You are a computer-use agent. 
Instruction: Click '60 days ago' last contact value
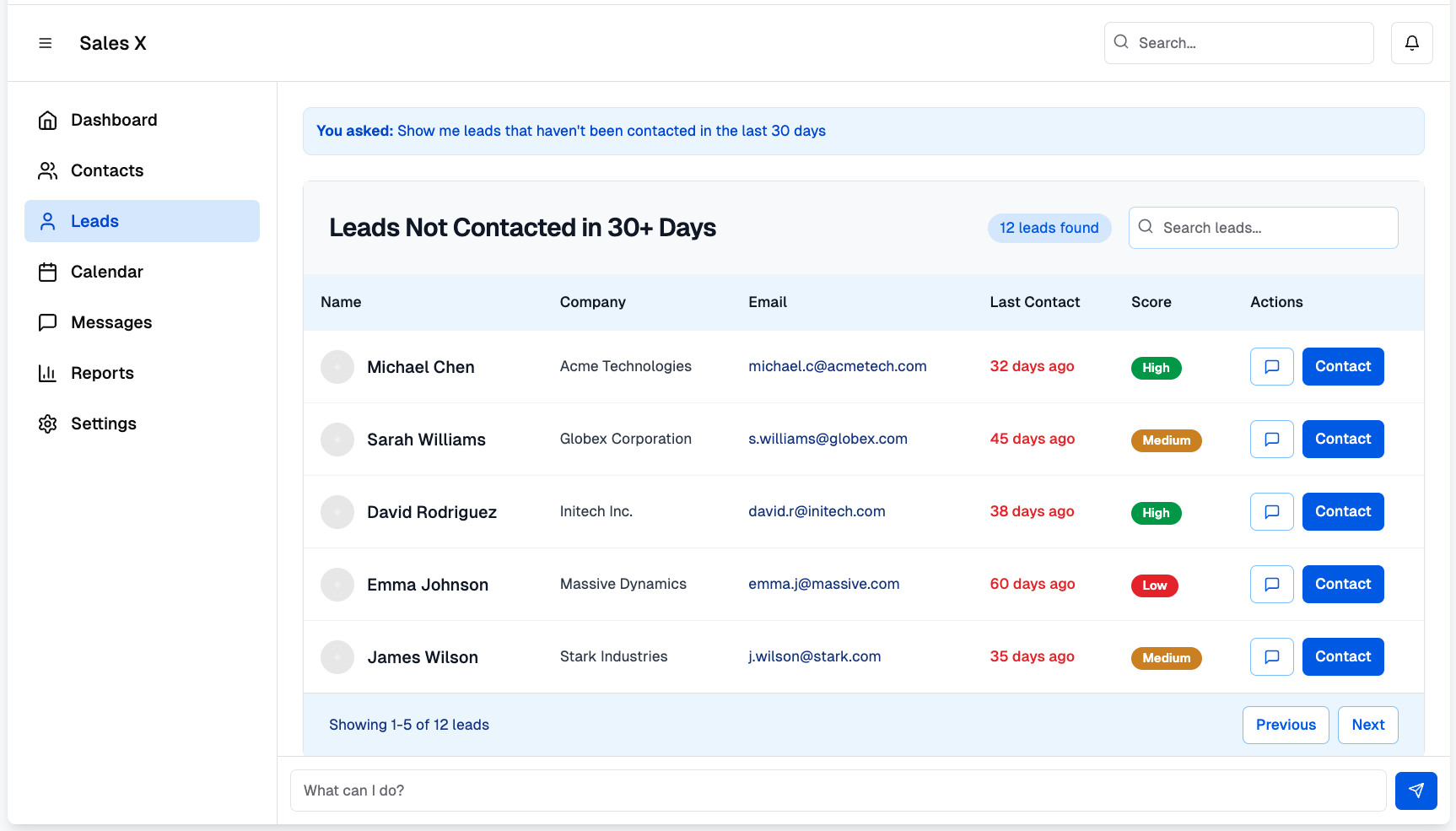[1032, 584]
